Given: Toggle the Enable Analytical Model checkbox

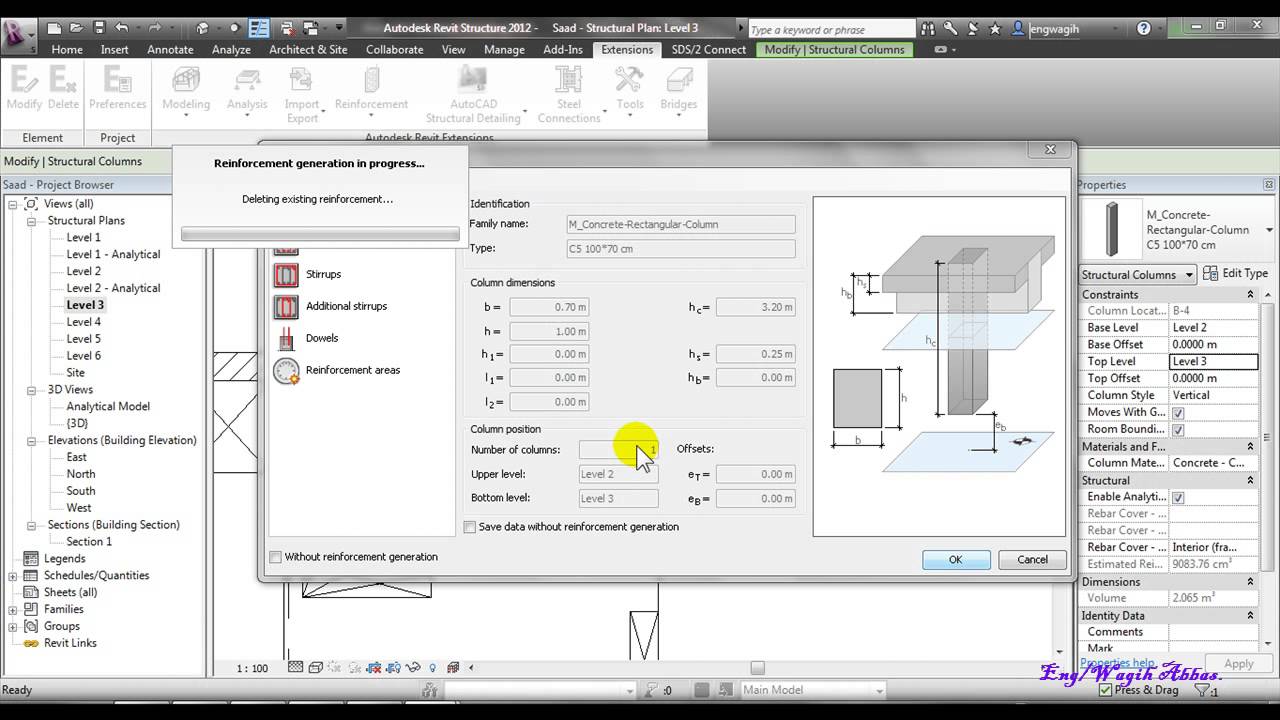Looking at the screenshot, I should (x=1178, y=497).
